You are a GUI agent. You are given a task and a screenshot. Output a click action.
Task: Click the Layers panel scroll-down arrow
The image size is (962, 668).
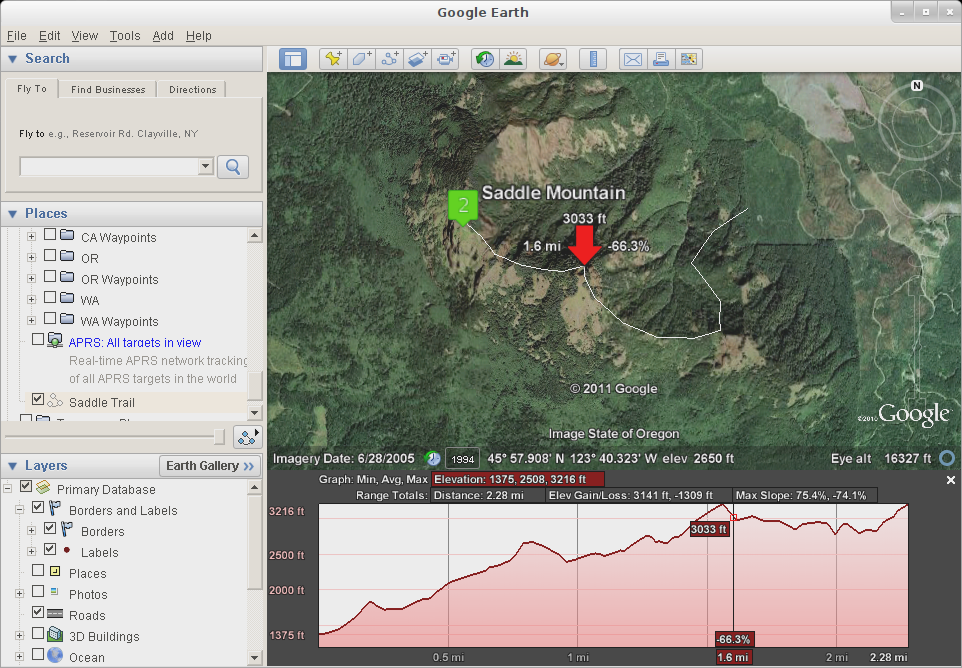[x=255, y=658]
